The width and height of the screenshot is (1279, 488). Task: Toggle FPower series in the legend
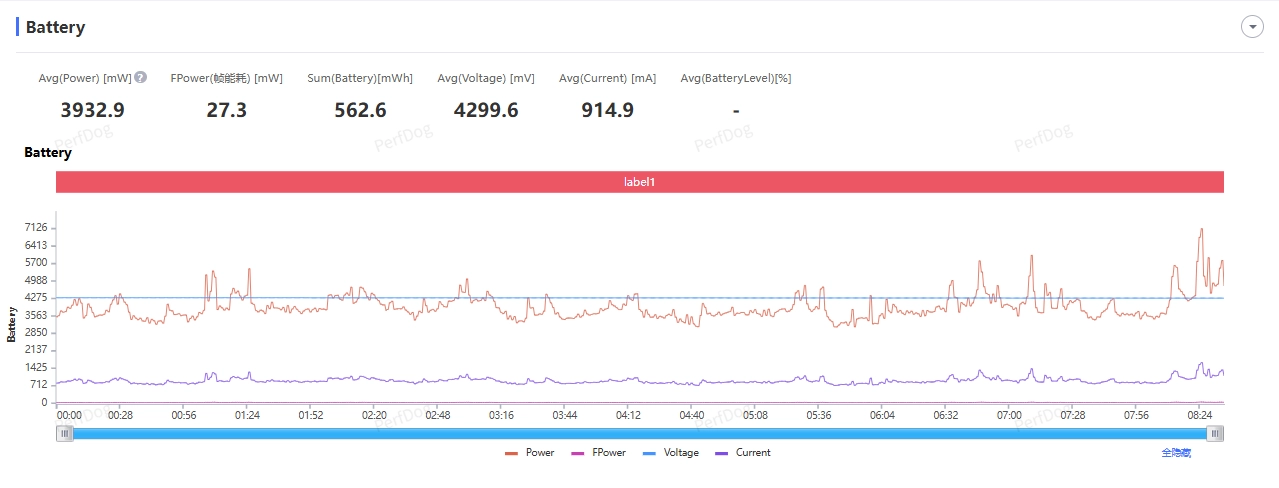(x=598, y=453)
